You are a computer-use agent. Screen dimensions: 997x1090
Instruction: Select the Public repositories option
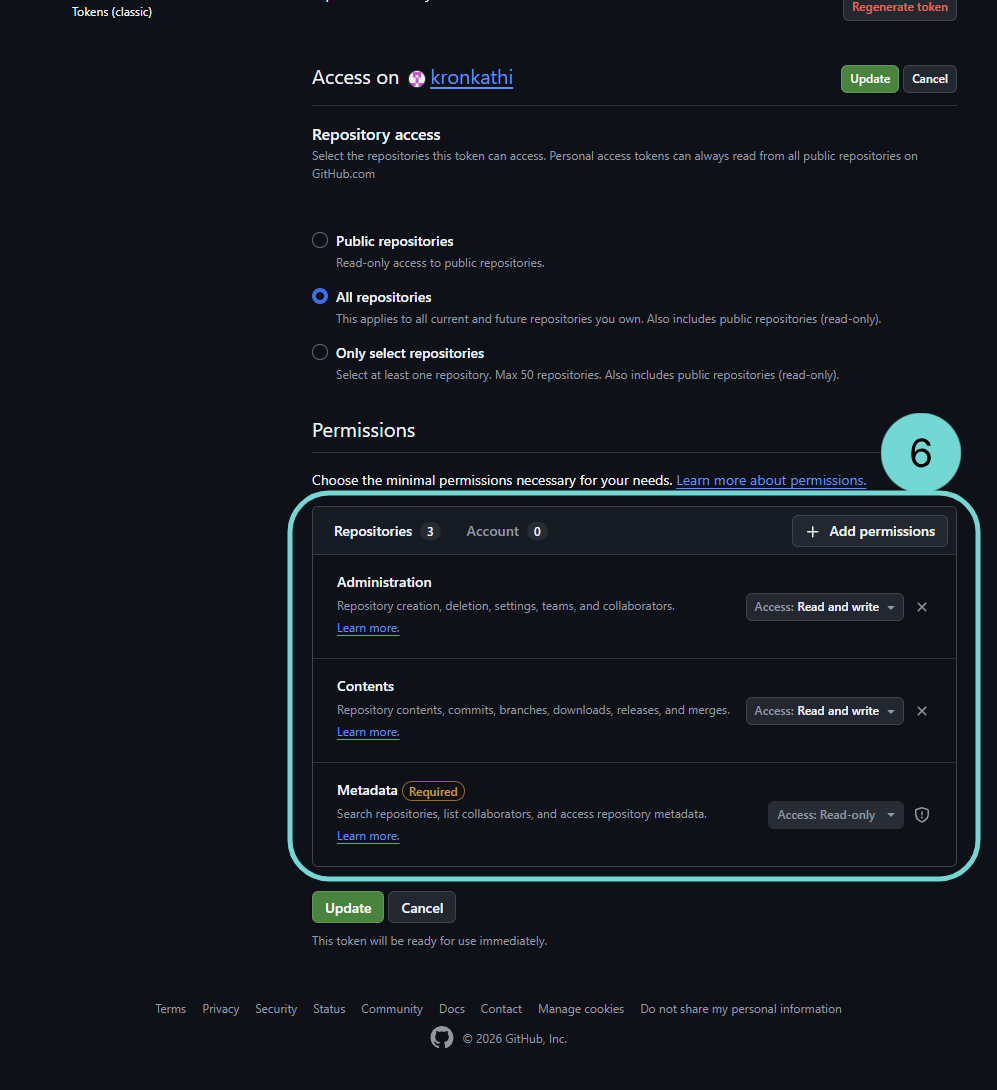319,240
